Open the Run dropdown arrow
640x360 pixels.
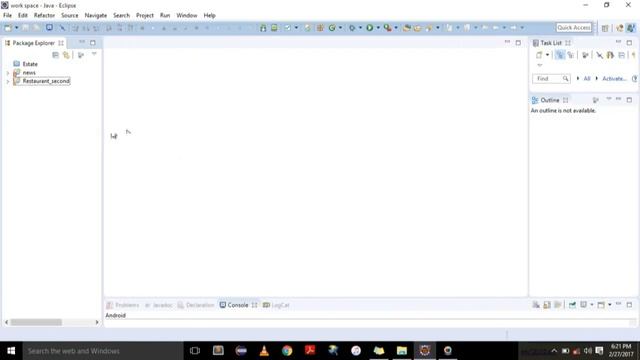point(378,28)
